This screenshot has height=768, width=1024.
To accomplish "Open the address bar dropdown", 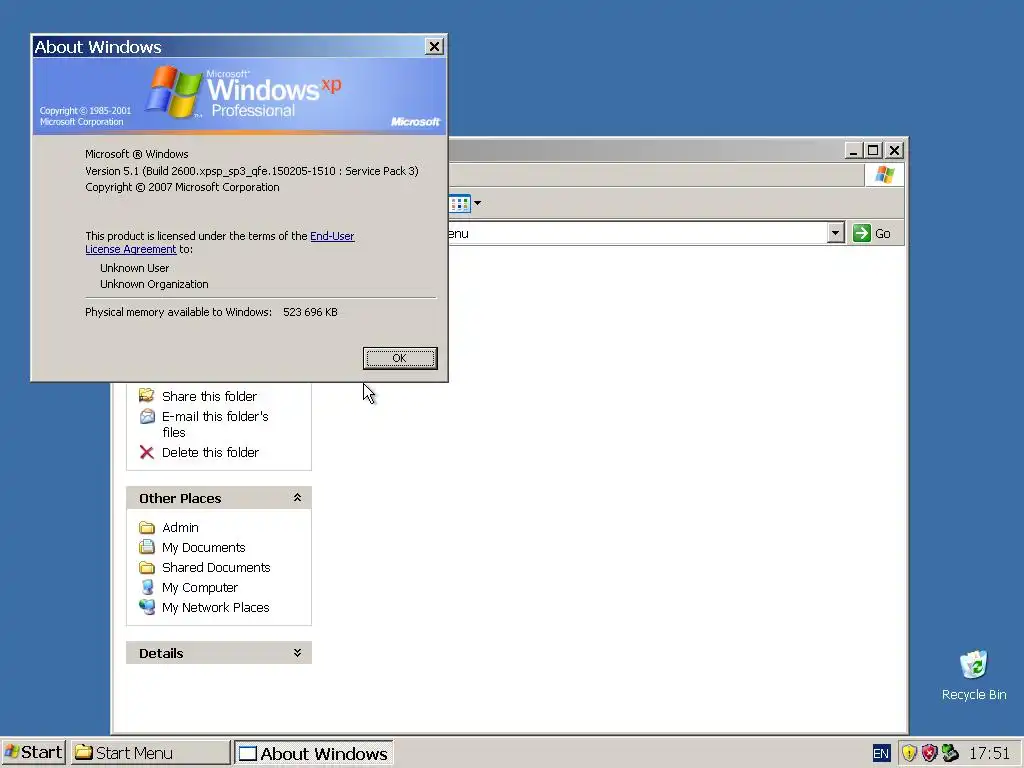I will [x=835, y=233].
